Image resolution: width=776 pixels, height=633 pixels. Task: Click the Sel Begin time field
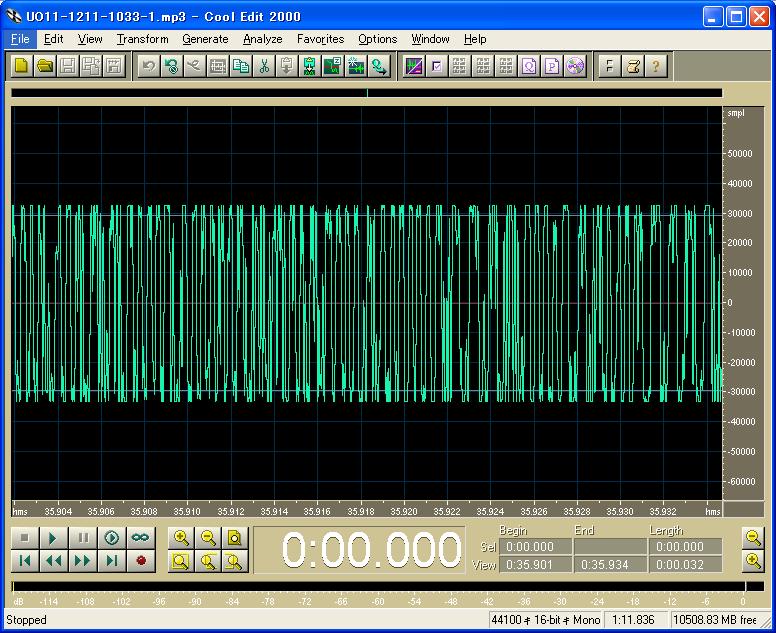[534, 547]
